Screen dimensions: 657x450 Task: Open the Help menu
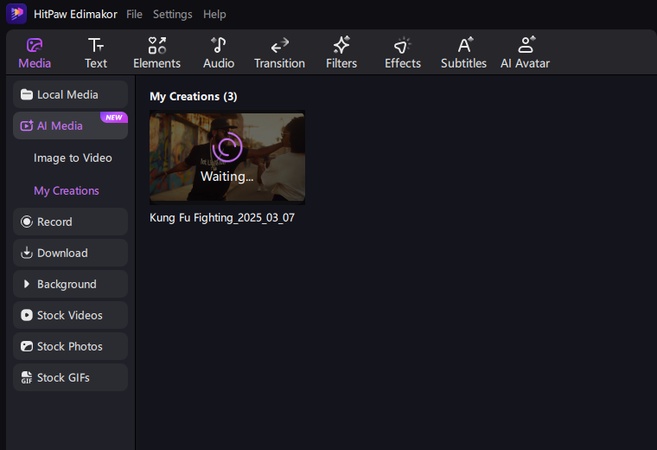tap(214, 15)
